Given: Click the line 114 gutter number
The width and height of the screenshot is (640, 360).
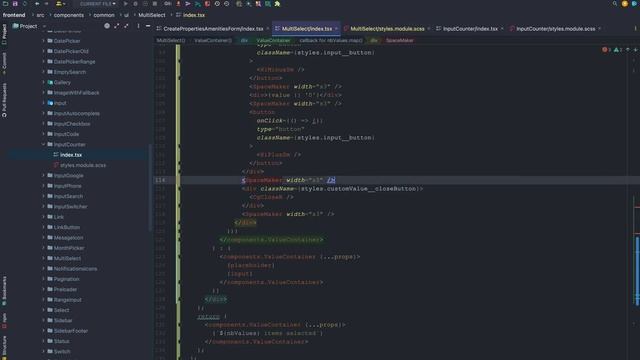Looking at the screenshot, I should (x=160, y=180).
